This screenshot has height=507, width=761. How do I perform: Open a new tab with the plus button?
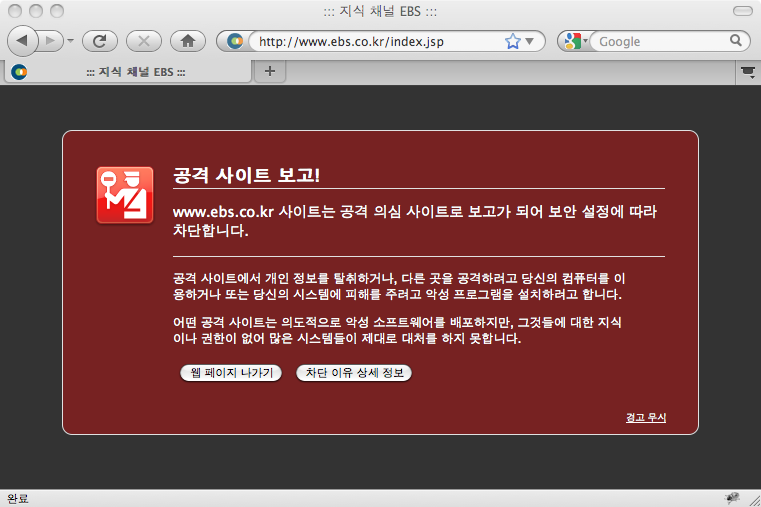point(270,71)
